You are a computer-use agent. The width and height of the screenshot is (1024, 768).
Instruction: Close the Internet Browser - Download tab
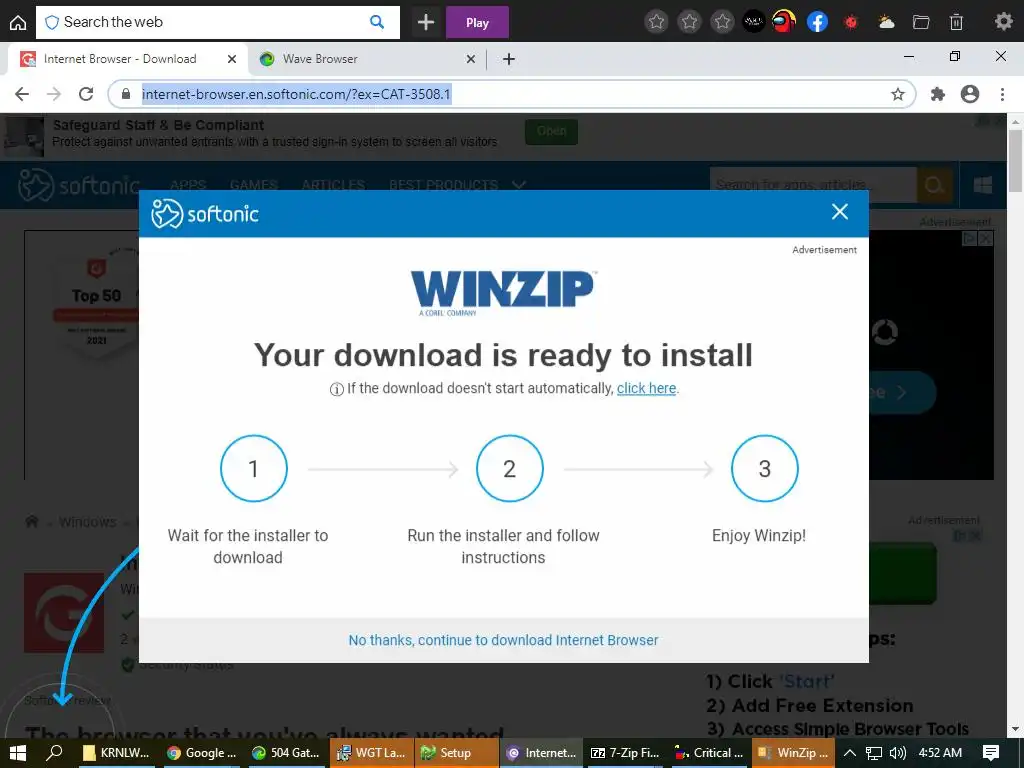[231, 59]
